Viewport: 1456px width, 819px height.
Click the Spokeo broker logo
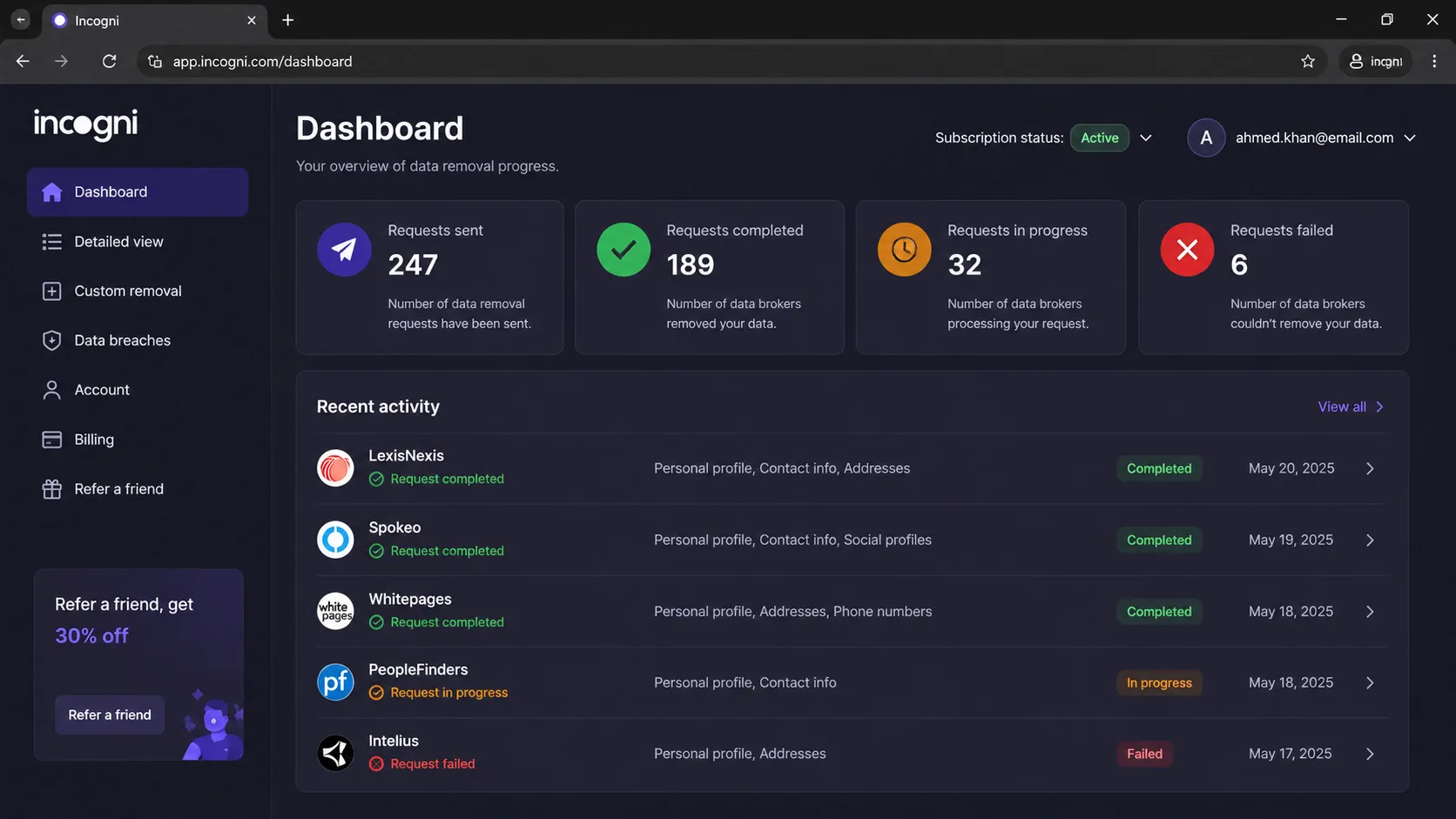pos(335,540)
